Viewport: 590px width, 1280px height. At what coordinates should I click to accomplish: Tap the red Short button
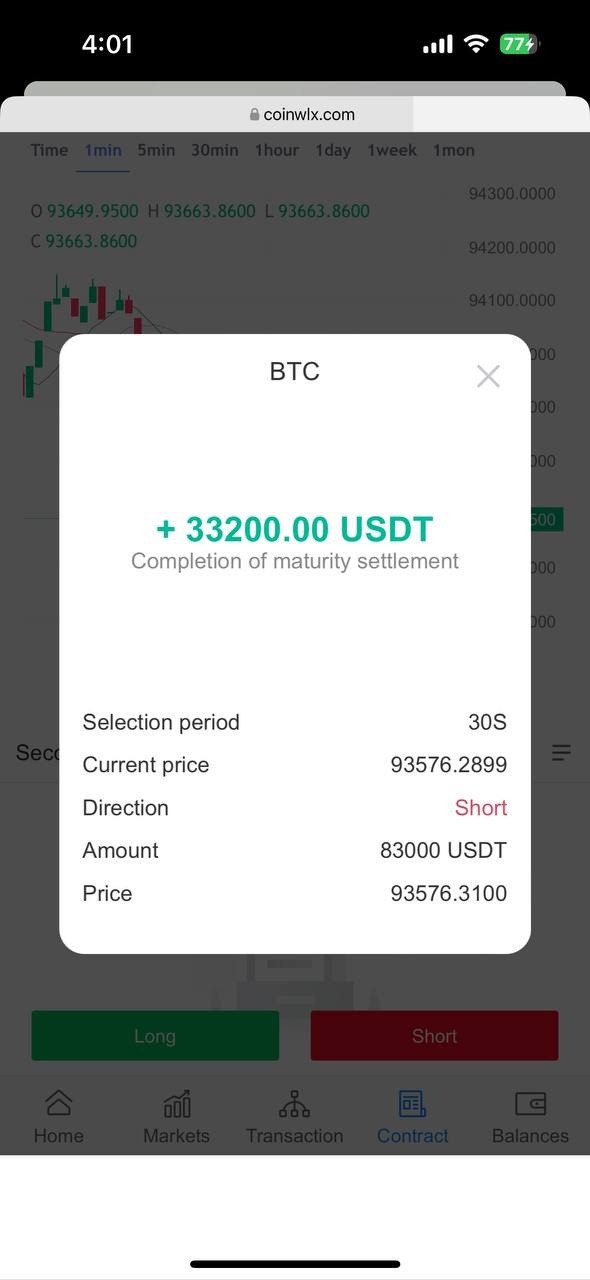point(434,1036)
